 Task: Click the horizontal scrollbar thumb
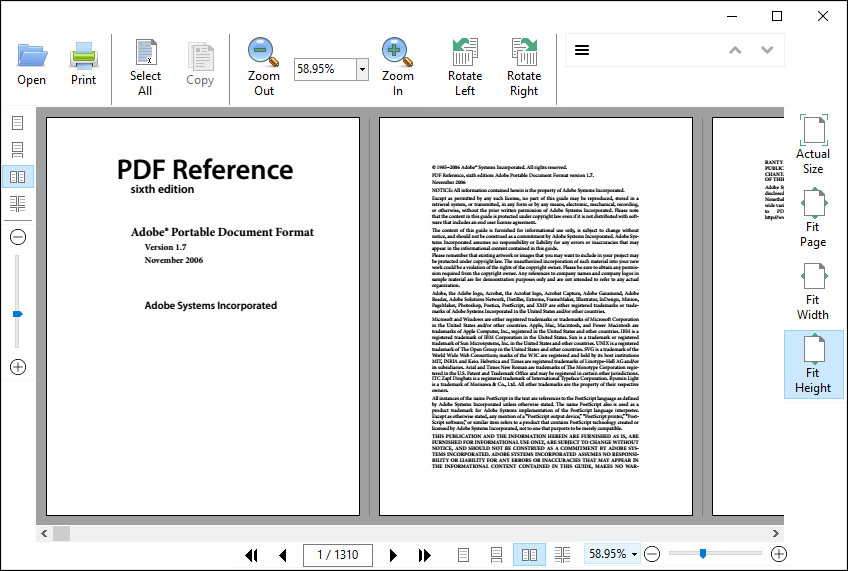pos(61,534)
